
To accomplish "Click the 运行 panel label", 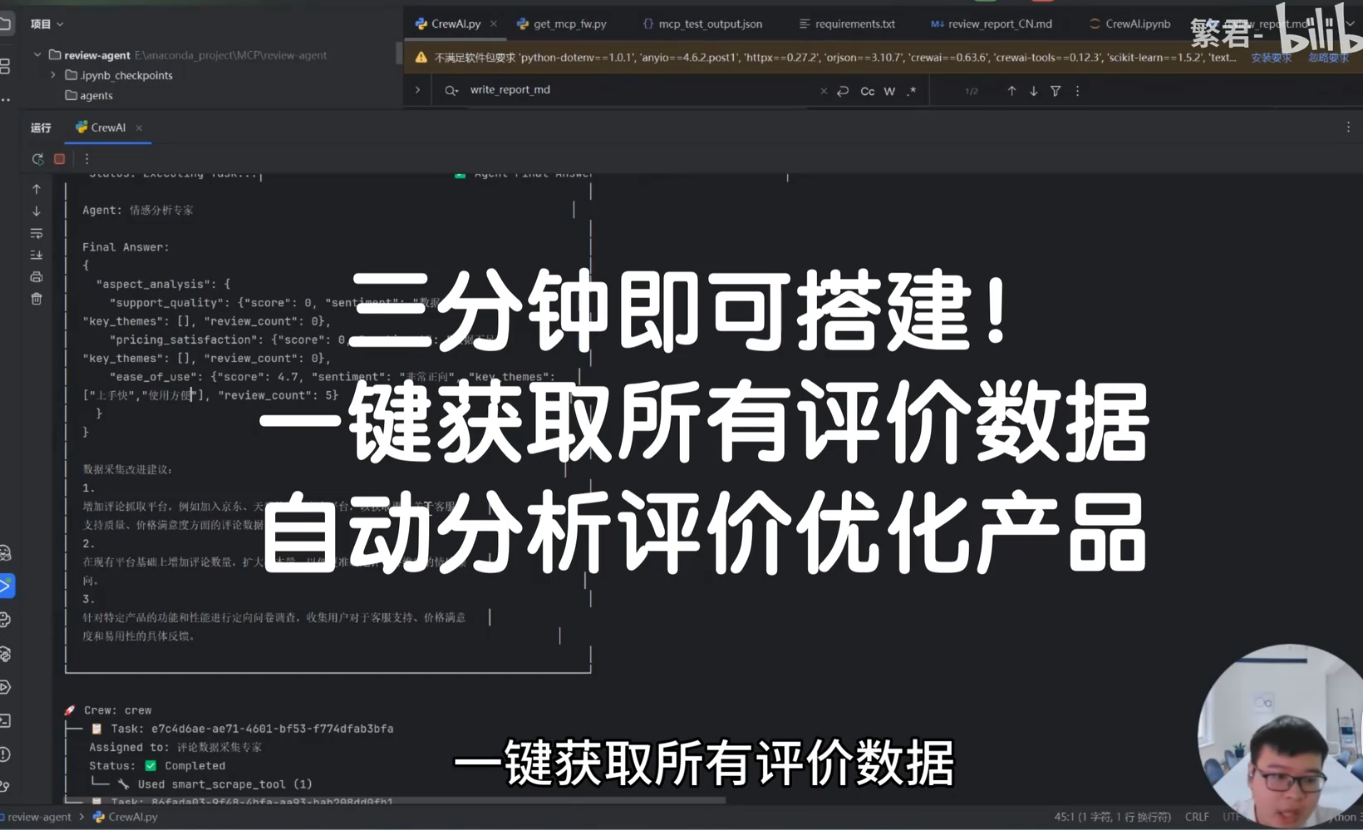I will 41,128.
